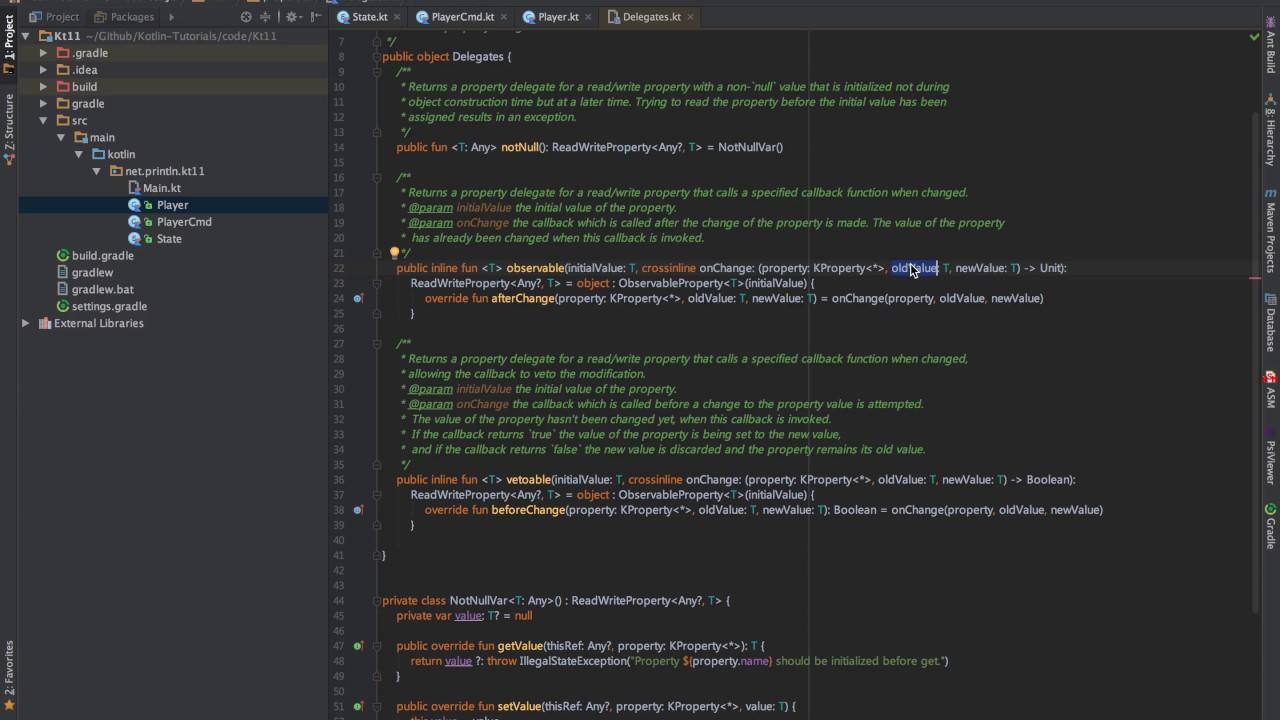This screenshot has height=720, width=1280.
Task: Expand the External Libraries node
Action: 26,324
